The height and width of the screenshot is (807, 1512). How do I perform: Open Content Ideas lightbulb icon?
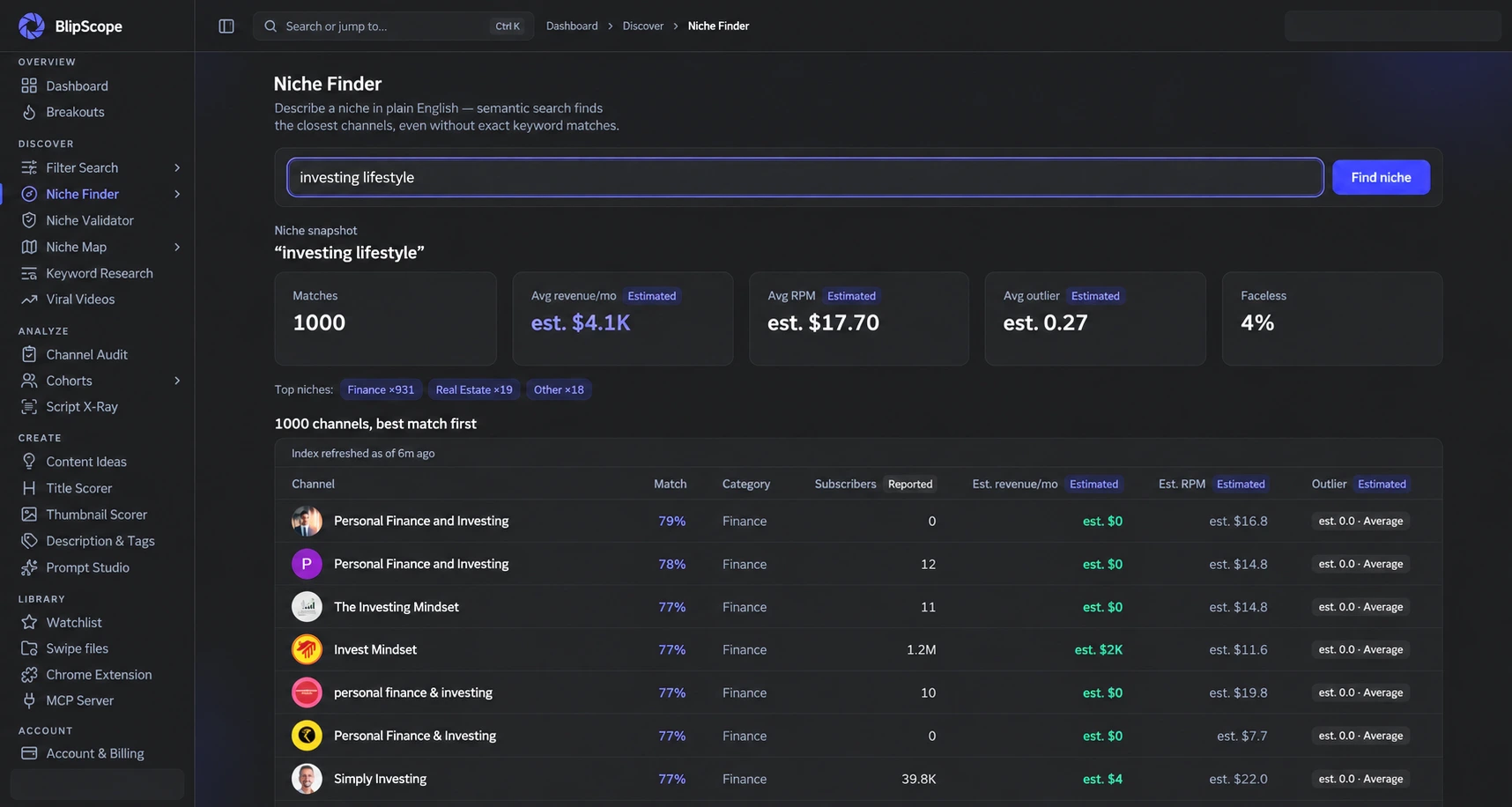point(29,462)
